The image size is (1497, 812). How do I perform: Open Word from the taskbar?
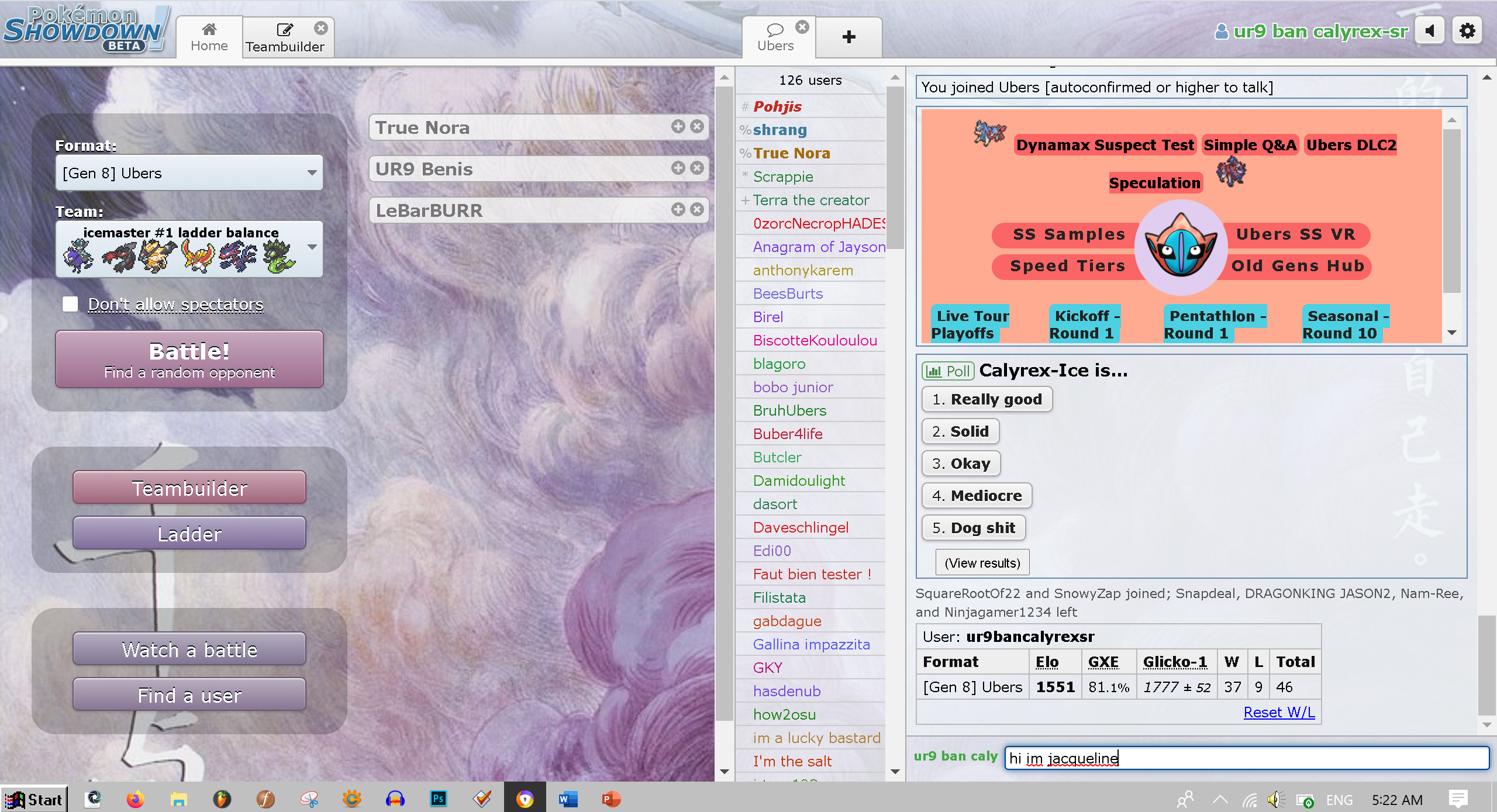tap(568, 799)
